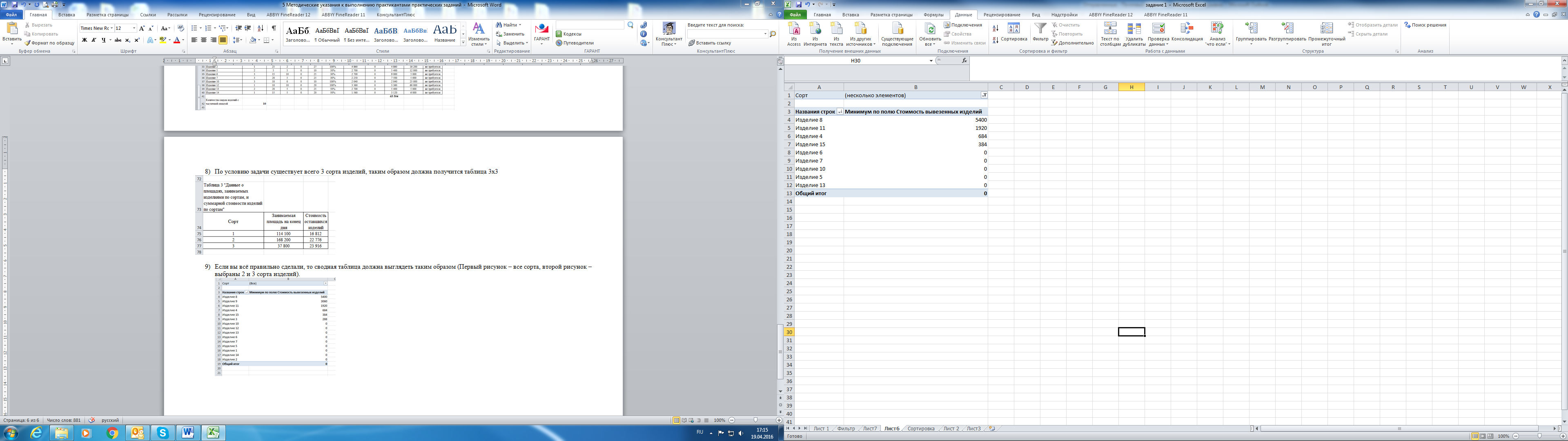Sort text A-Z in Word ribbon
The height and width of the screenshot is (441, 1568).
pos(261,29)
